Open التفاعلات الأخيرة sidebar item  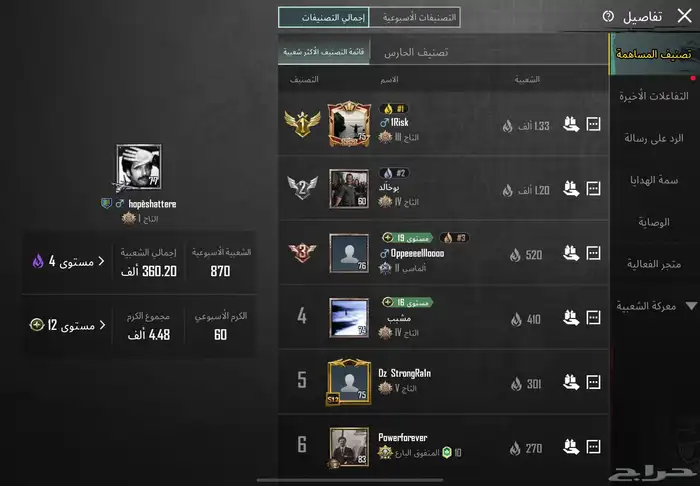(x=654, y=96)
